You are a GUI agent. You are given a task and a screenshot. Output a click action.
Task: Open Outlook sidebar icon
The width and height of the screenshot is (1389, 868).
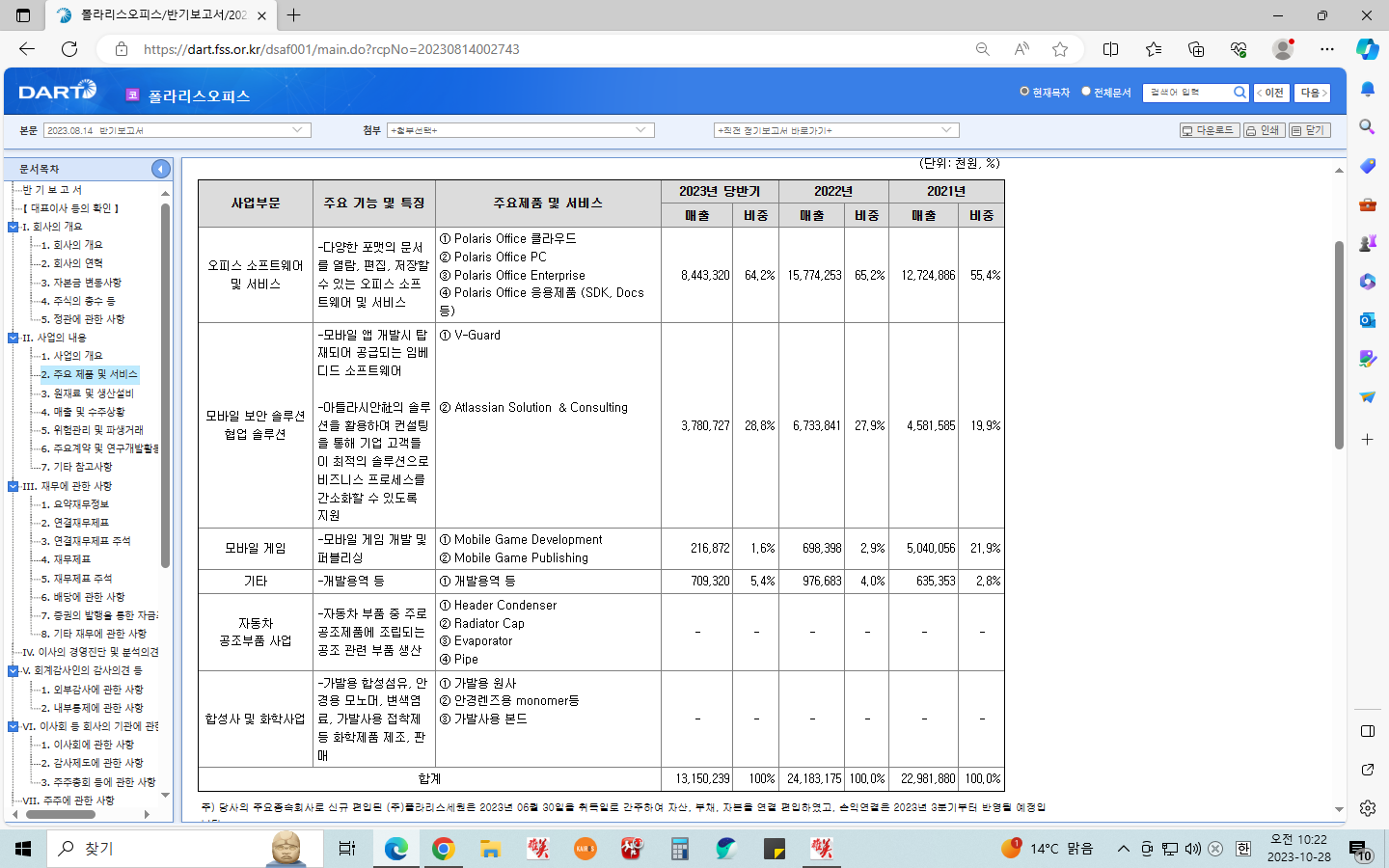(1367, 320)
